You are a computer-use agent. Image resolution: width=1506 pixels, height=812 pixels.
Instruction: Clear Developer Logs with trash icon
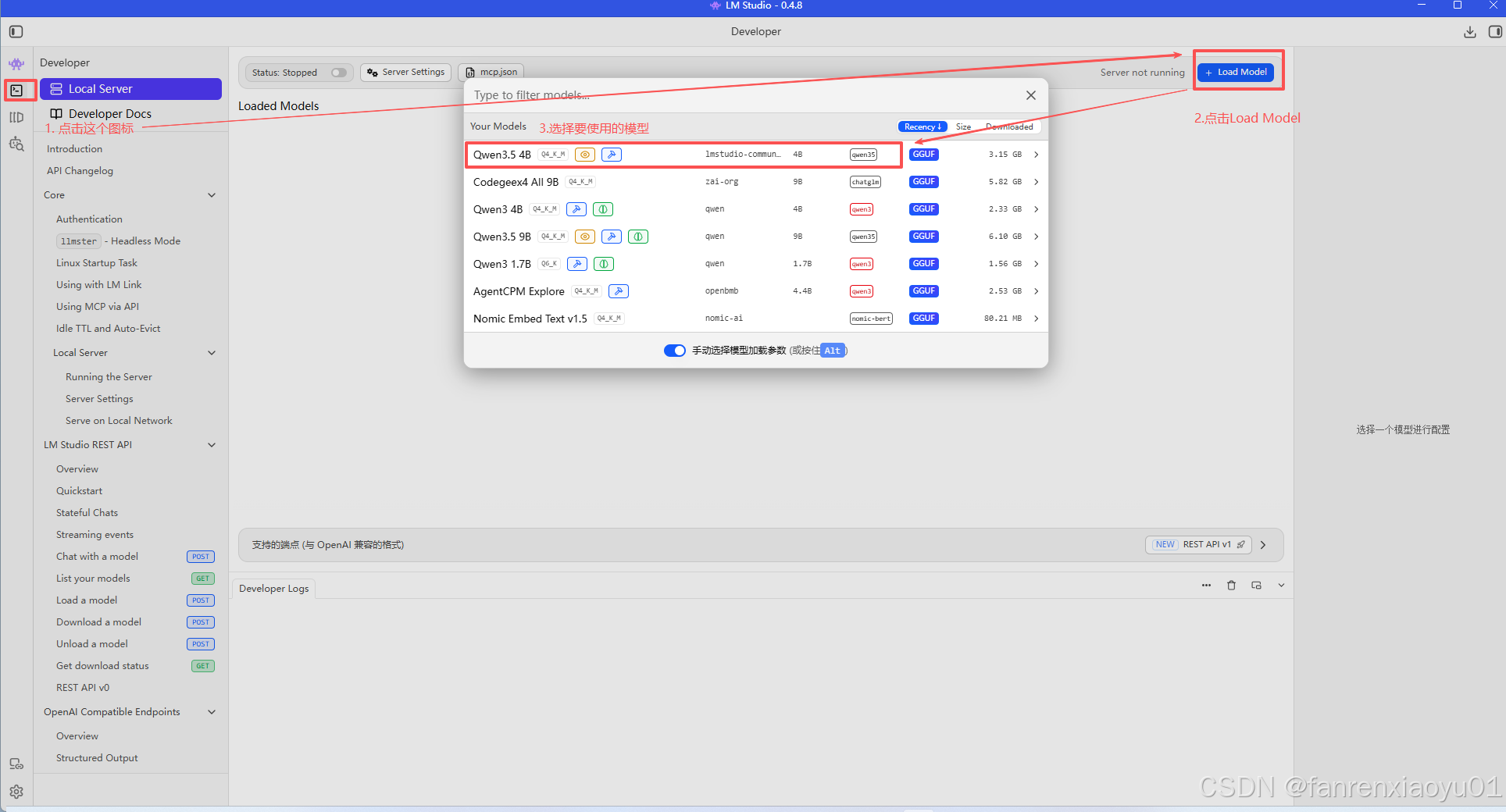[x=1231, y=585]
